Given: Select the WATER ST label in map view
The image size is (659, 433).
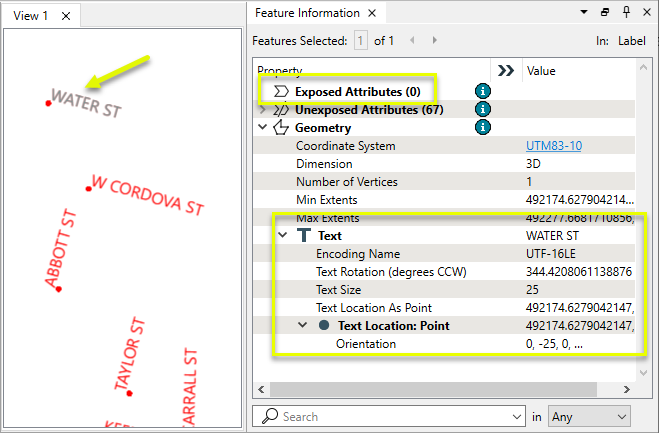Looking at the screenshot, I should 85,104.
